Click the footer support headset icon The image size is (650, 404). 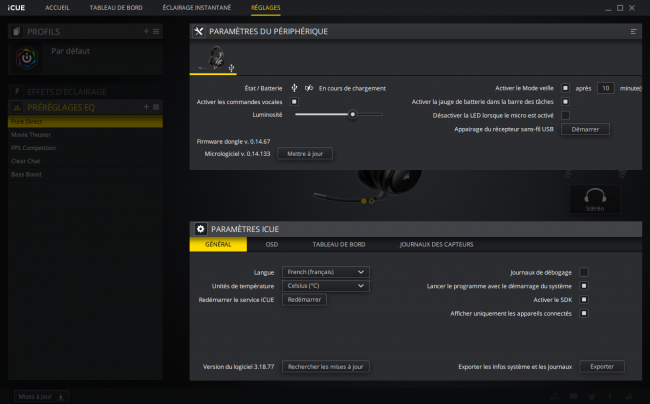coord(555,397)
